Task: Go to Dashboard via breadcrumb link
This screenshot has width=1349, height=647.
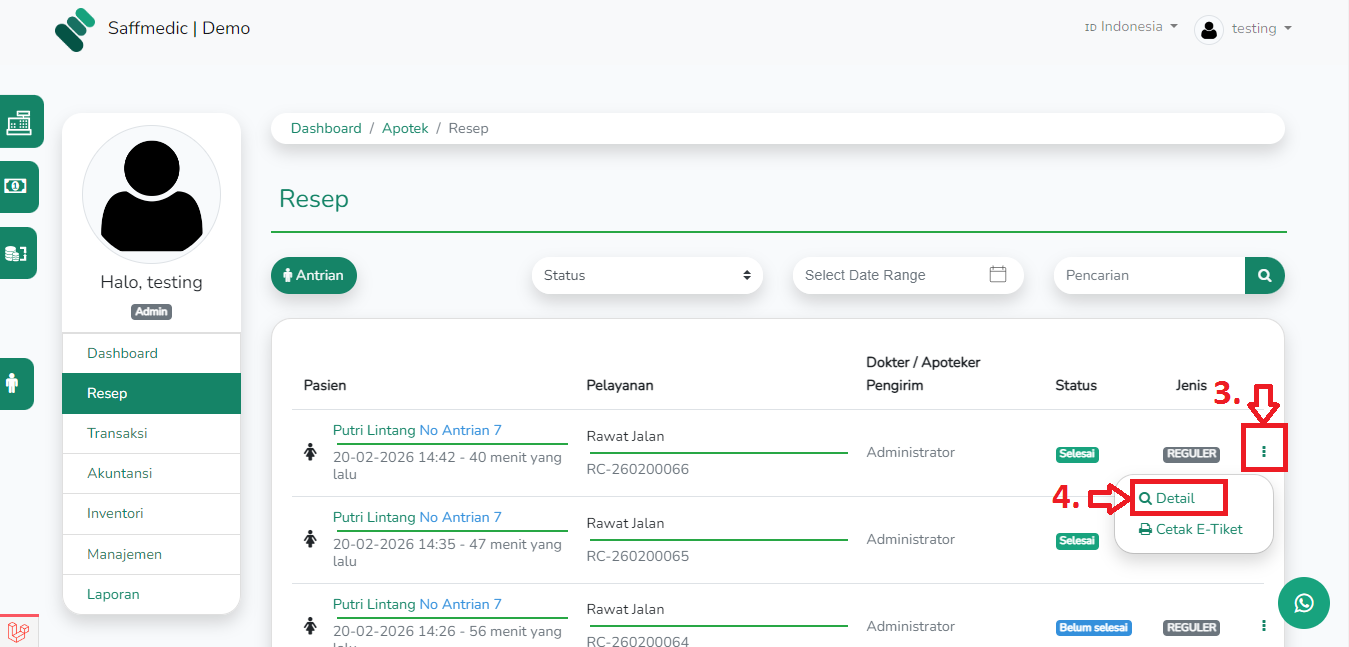Action: (x=326, y=128)
